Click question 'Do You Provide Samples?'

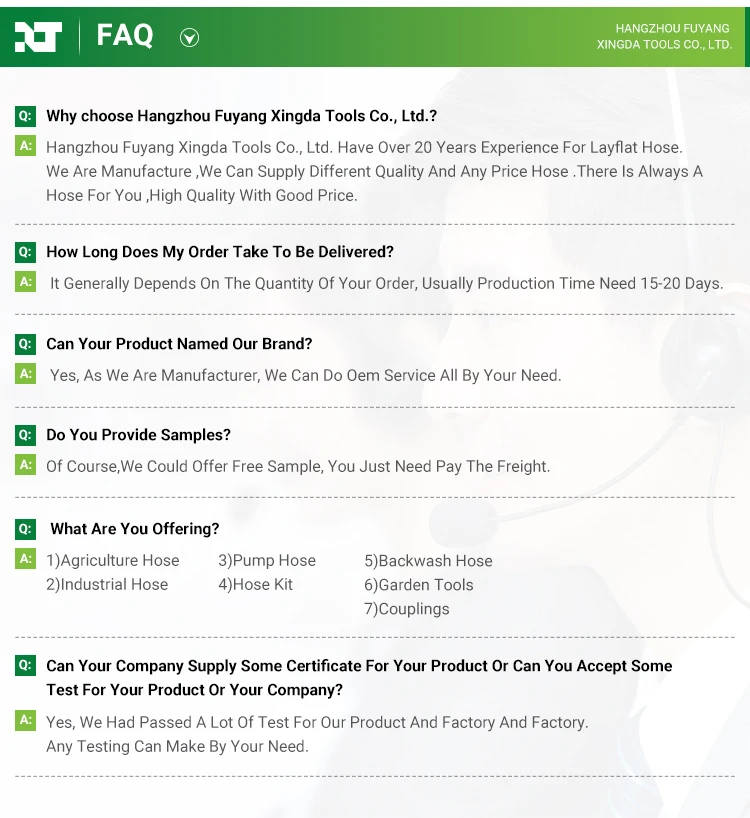coord(138,435)
